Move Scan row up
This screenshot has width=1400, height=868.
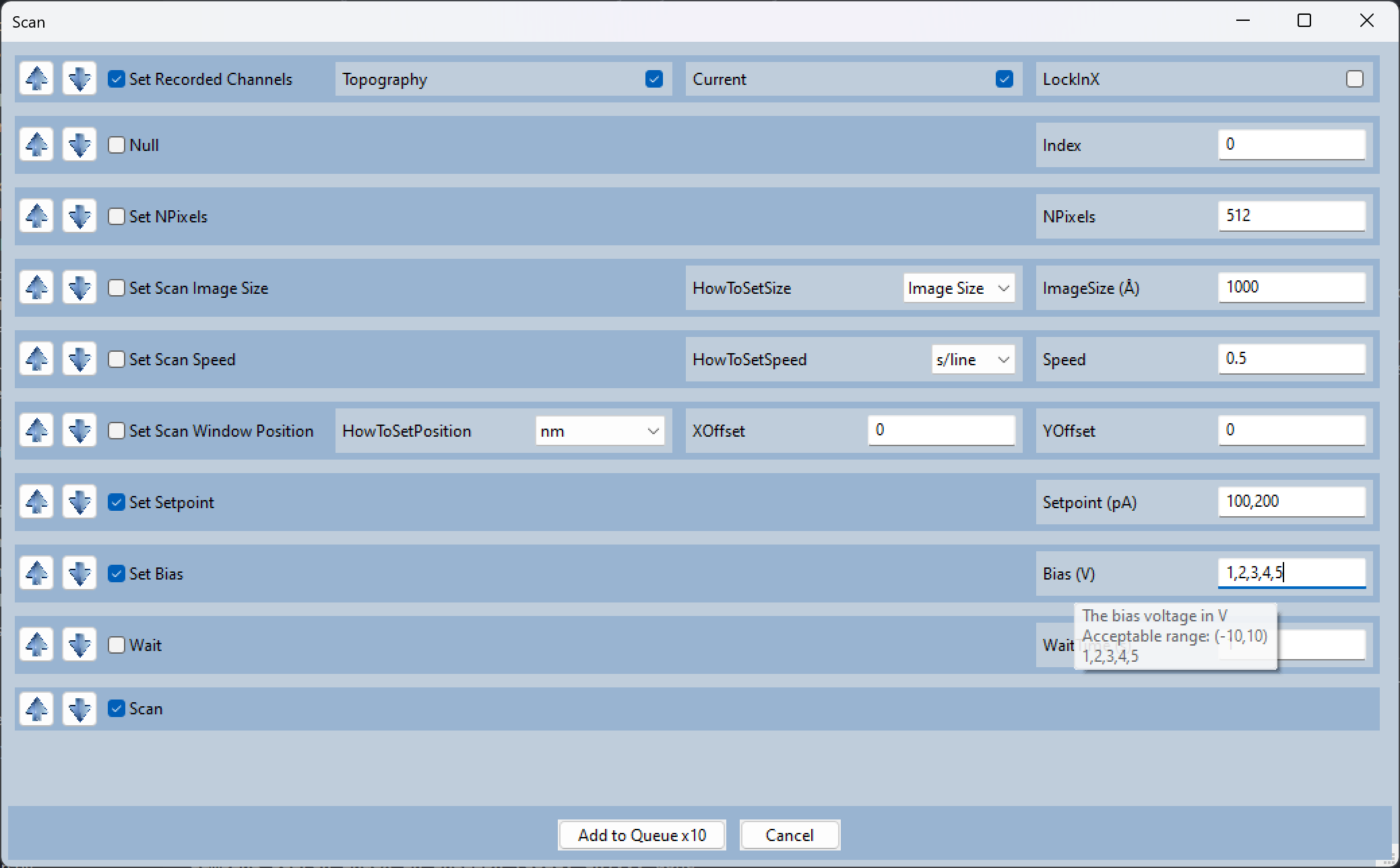(36, 708)
